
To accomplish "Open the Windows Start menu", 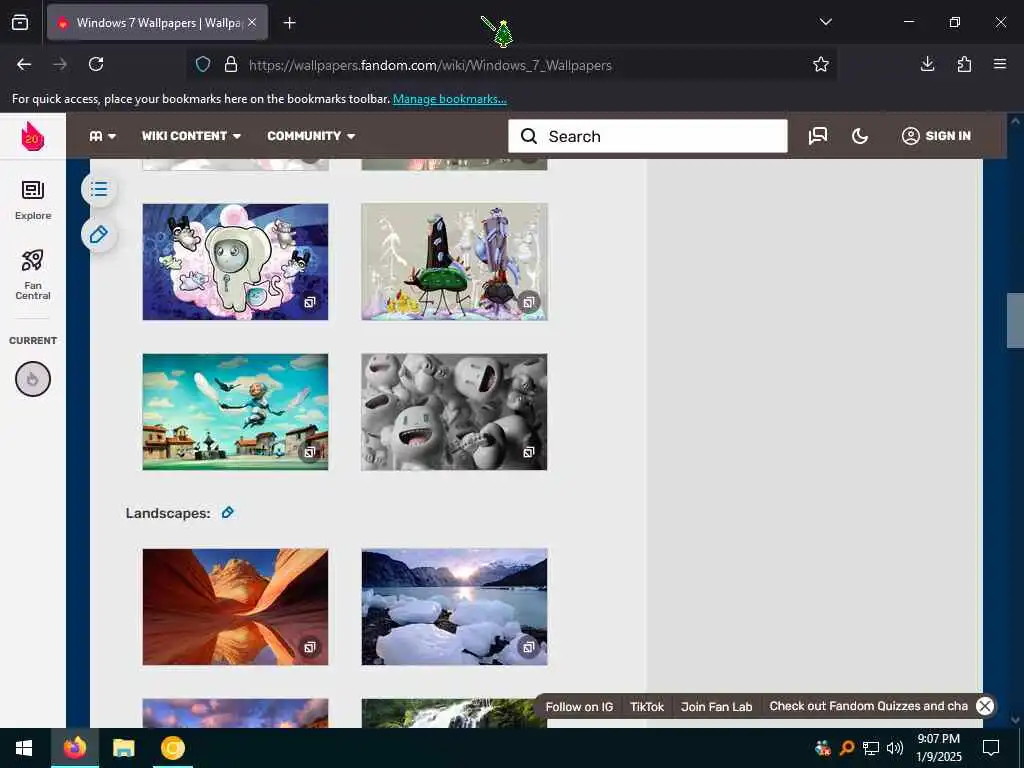I will point(24,748).
